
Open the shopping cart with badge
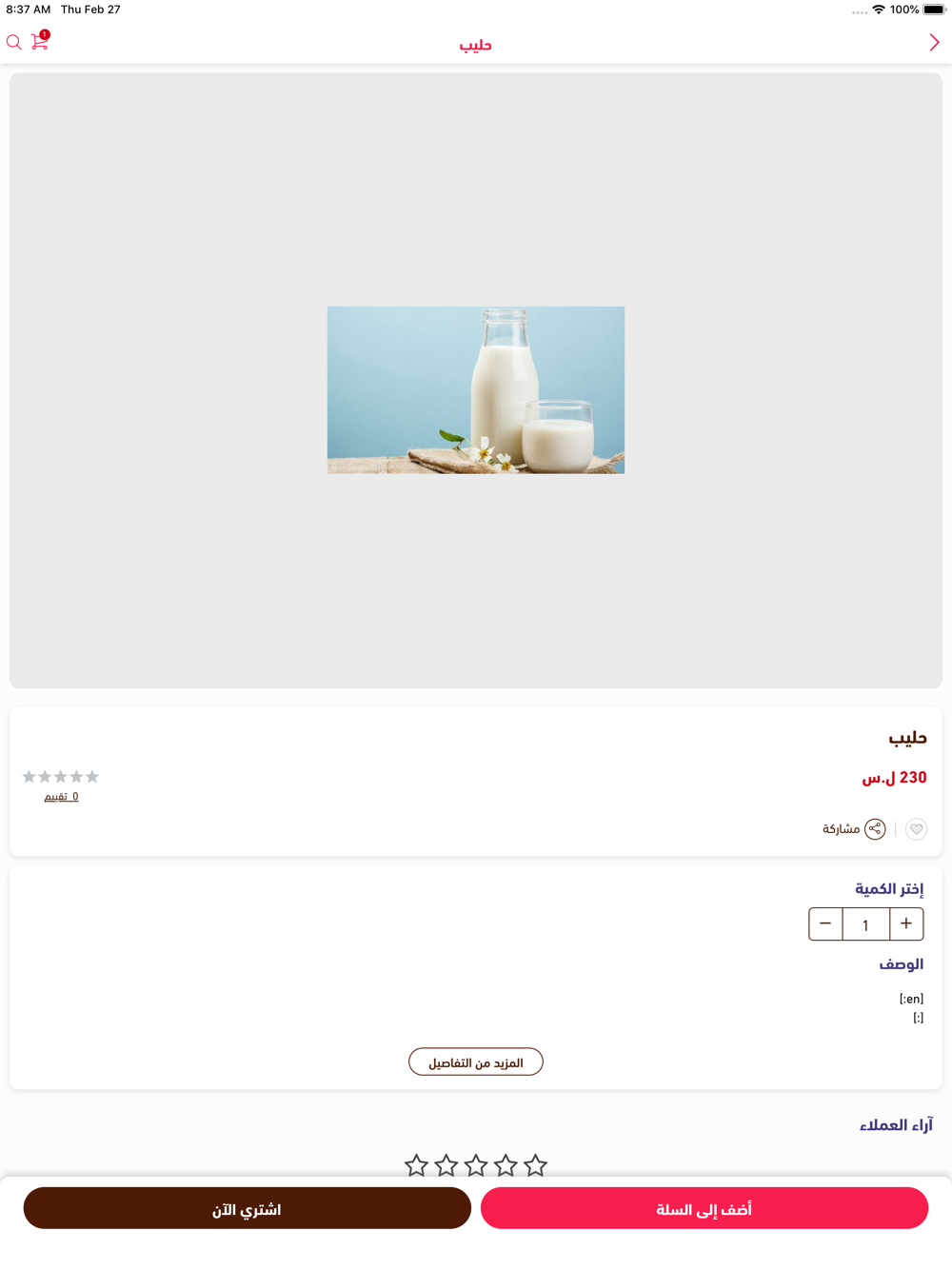tap(40, 40)
